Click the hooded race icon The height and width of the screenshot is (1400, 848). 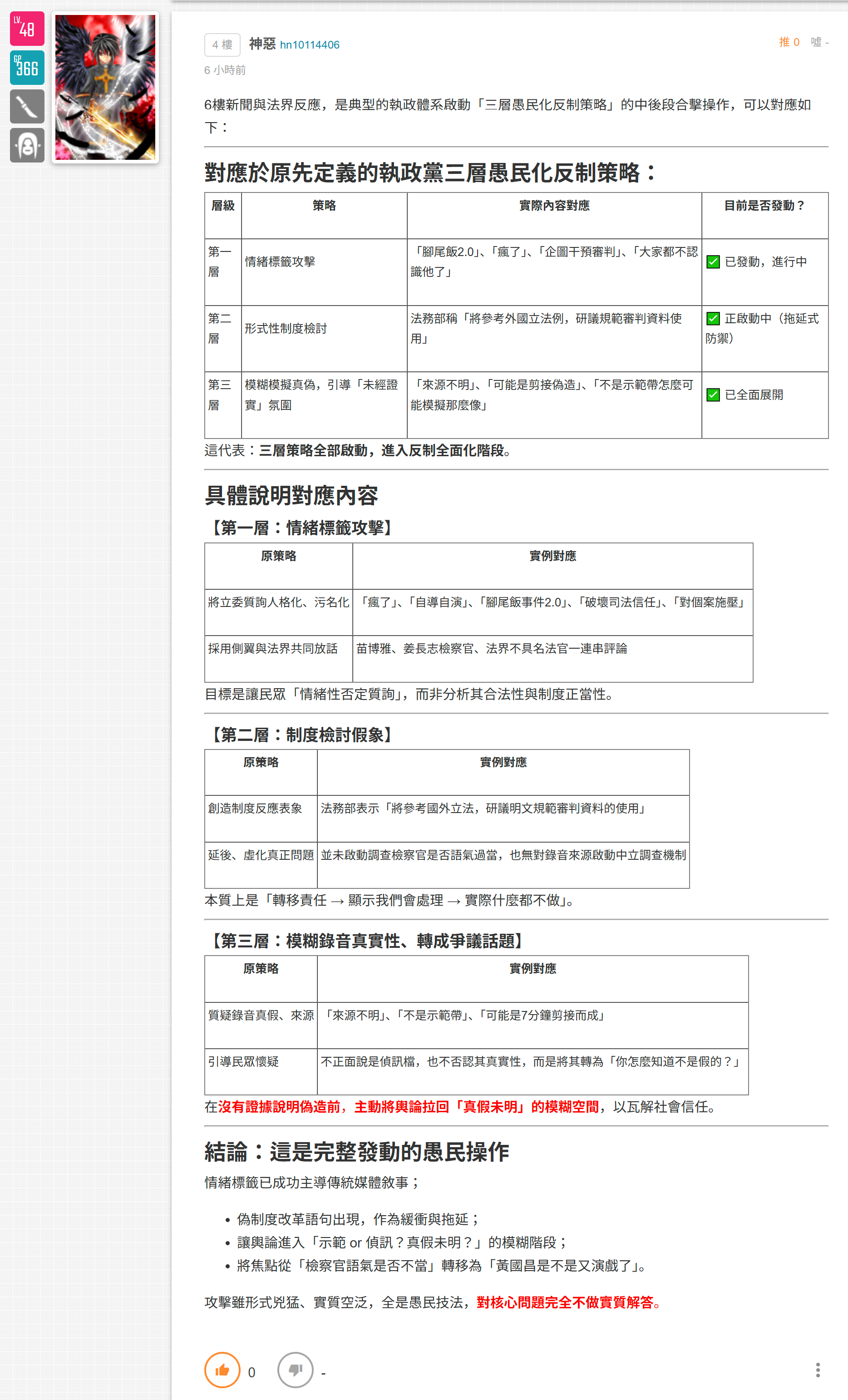(27, 145)
